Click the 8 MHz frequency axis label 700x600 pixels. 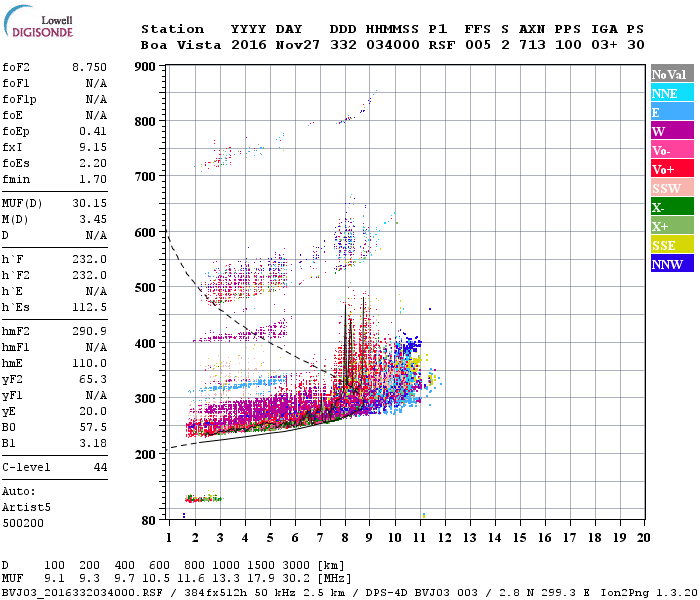(x=345, y=538)
